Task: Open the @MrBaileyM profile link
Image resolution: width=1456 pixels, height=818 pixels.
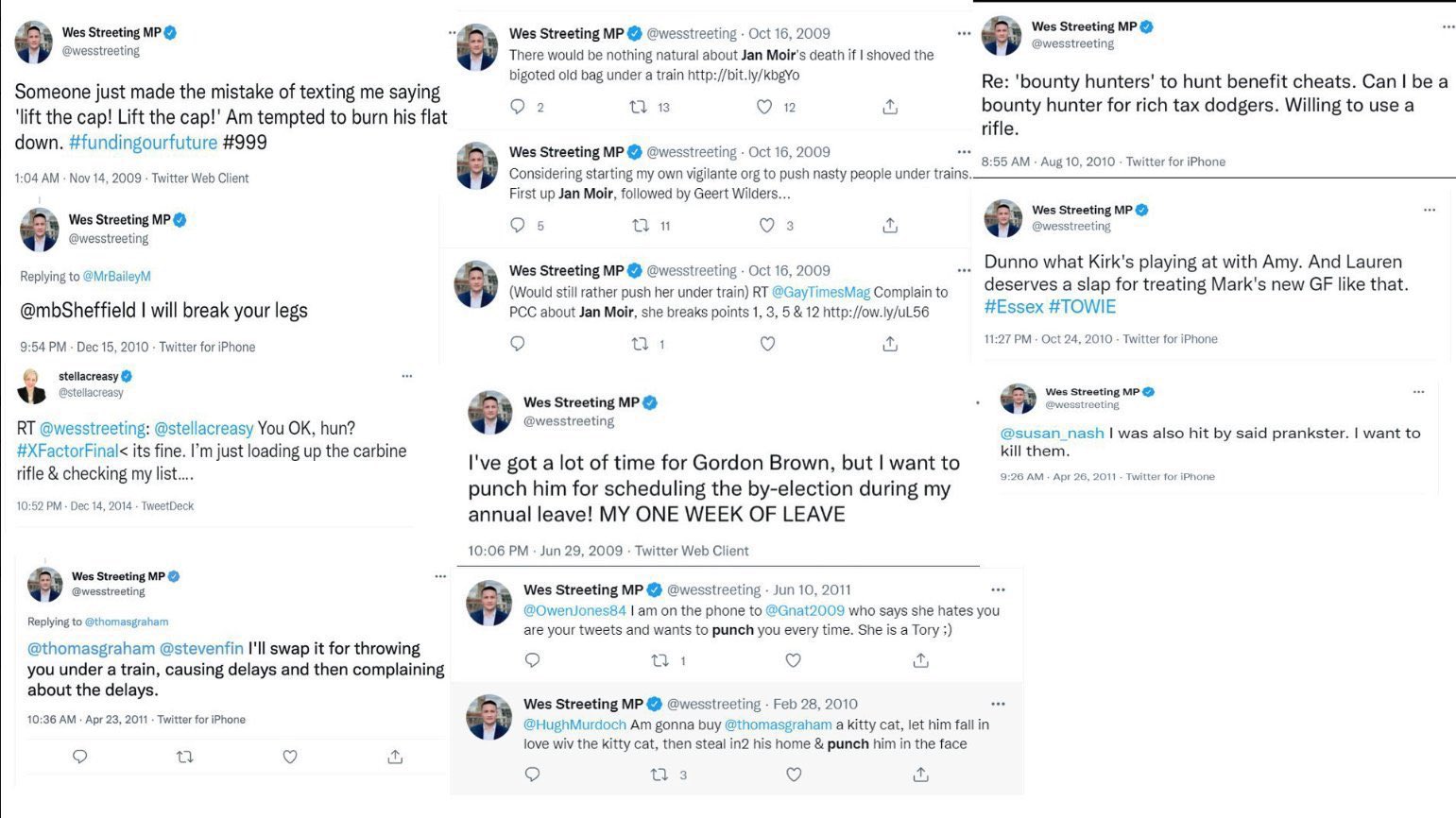Action: pos(116,277)
